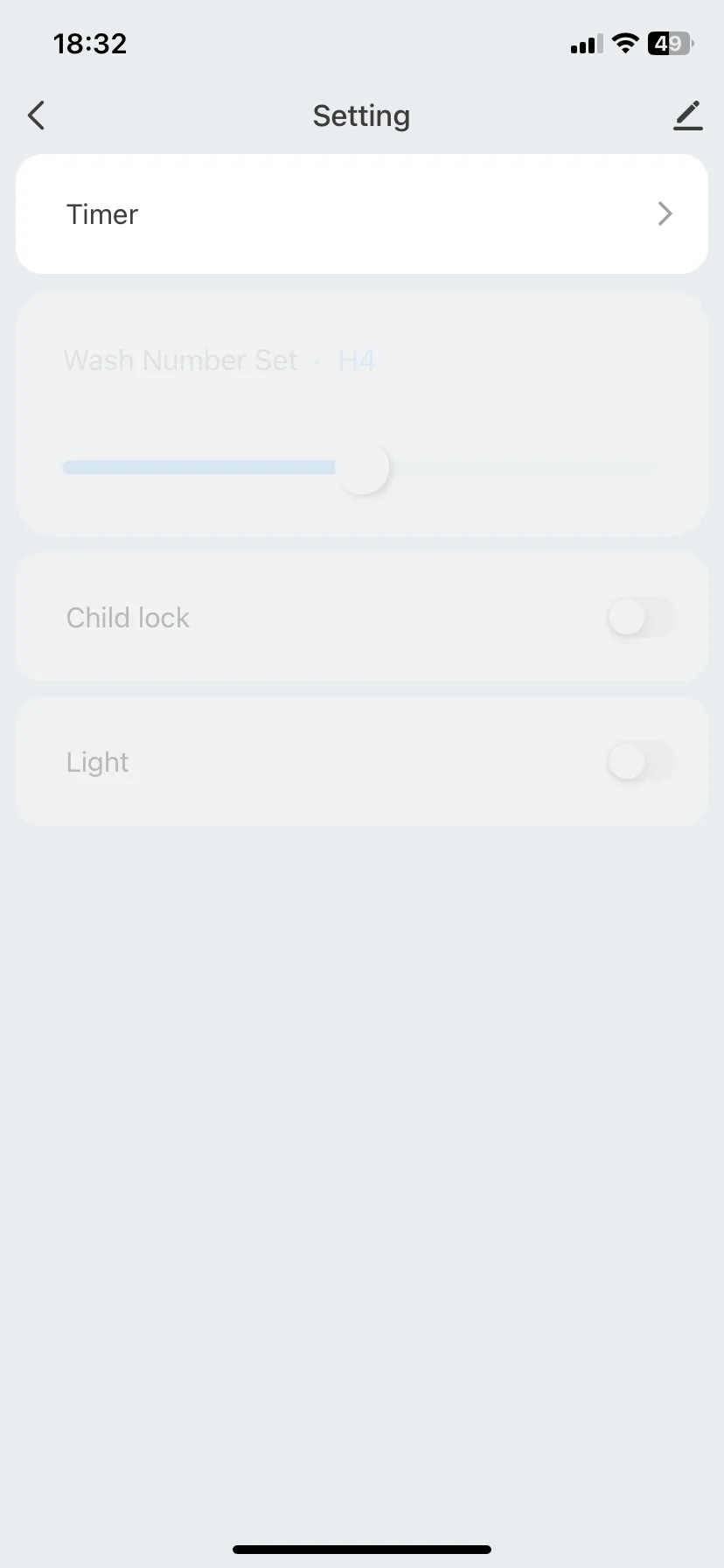Screen dimensions: 724x1568
Task: Enable the Child lock switch
Action: (x=640, y=618)
